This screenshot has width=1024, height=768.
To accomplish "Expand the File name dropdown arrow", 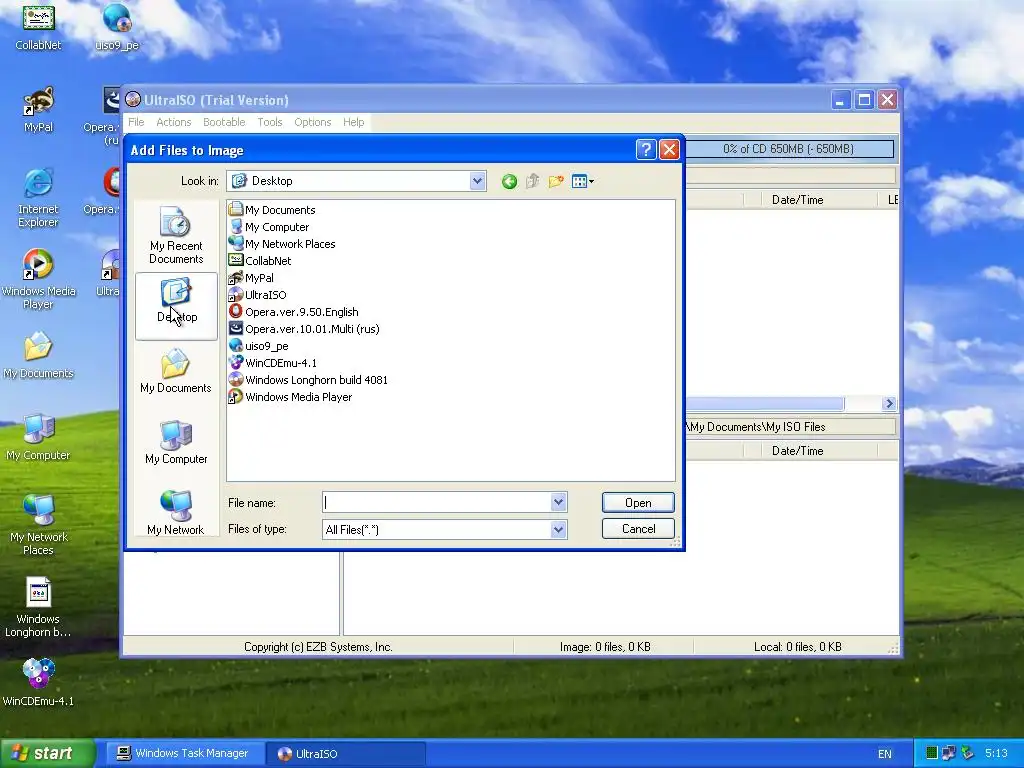I will [x=558, y=502].
